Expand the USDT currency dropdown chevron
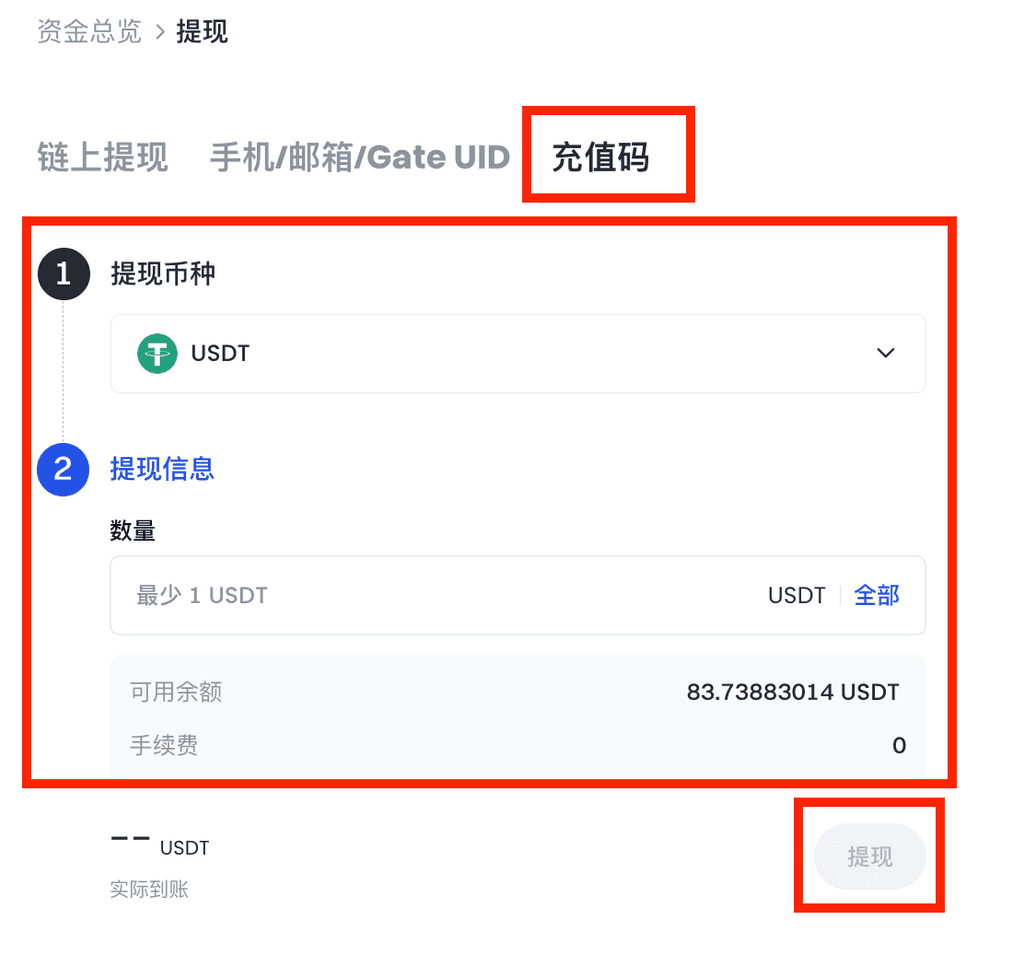The image size is (1024, 967). [885, 353]
